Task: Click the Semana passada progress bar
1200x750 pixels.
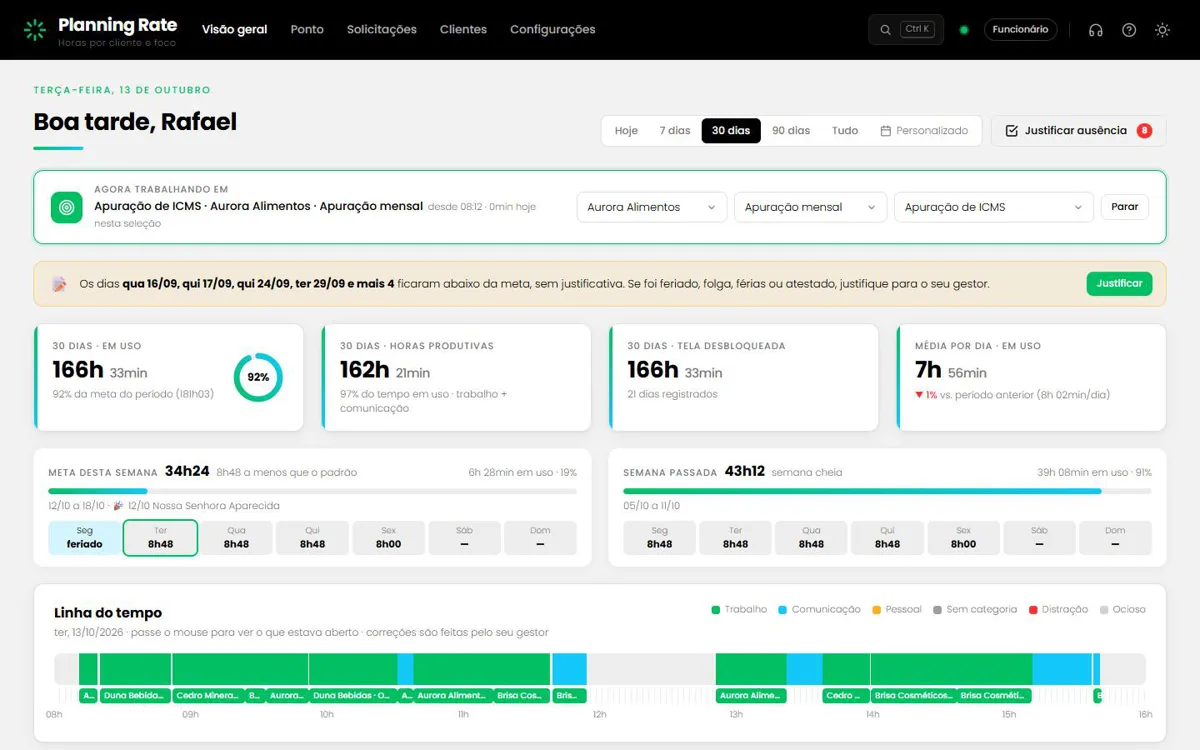Action: pyautogui.click(x=887, y=491)
